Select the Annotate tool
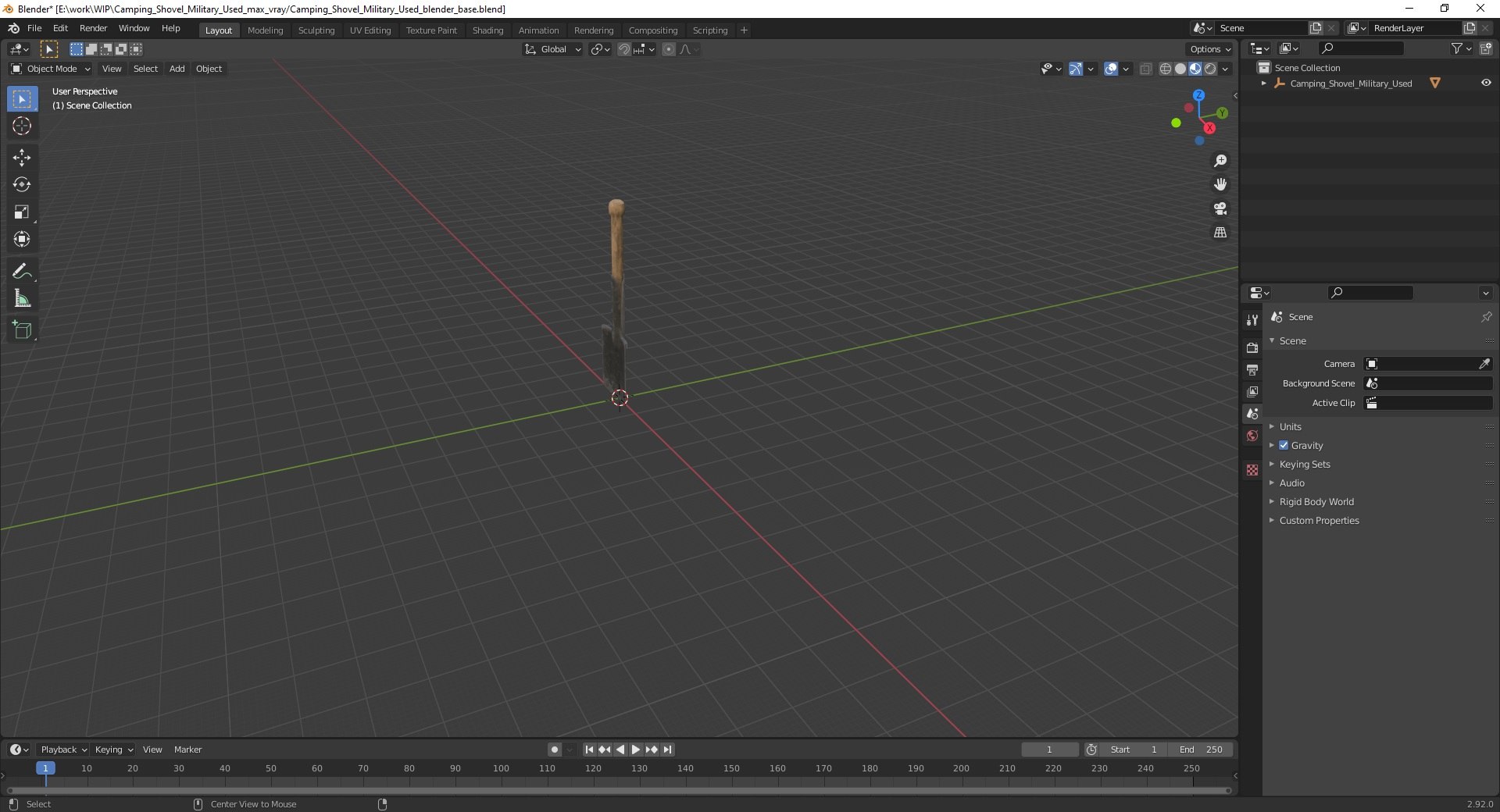The height and width of the screenshot is (812, 1500). (22, 272)
